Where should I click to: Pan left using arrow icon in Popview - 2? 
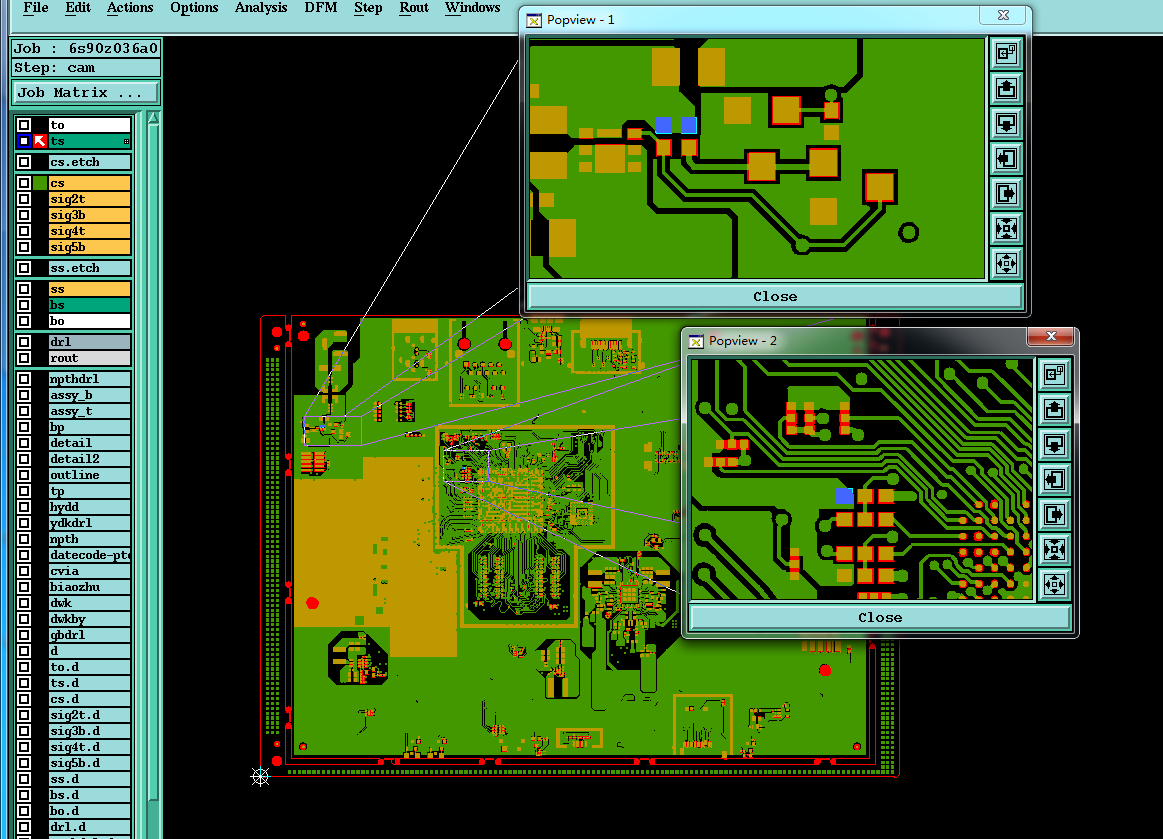tap(1054, 479)
